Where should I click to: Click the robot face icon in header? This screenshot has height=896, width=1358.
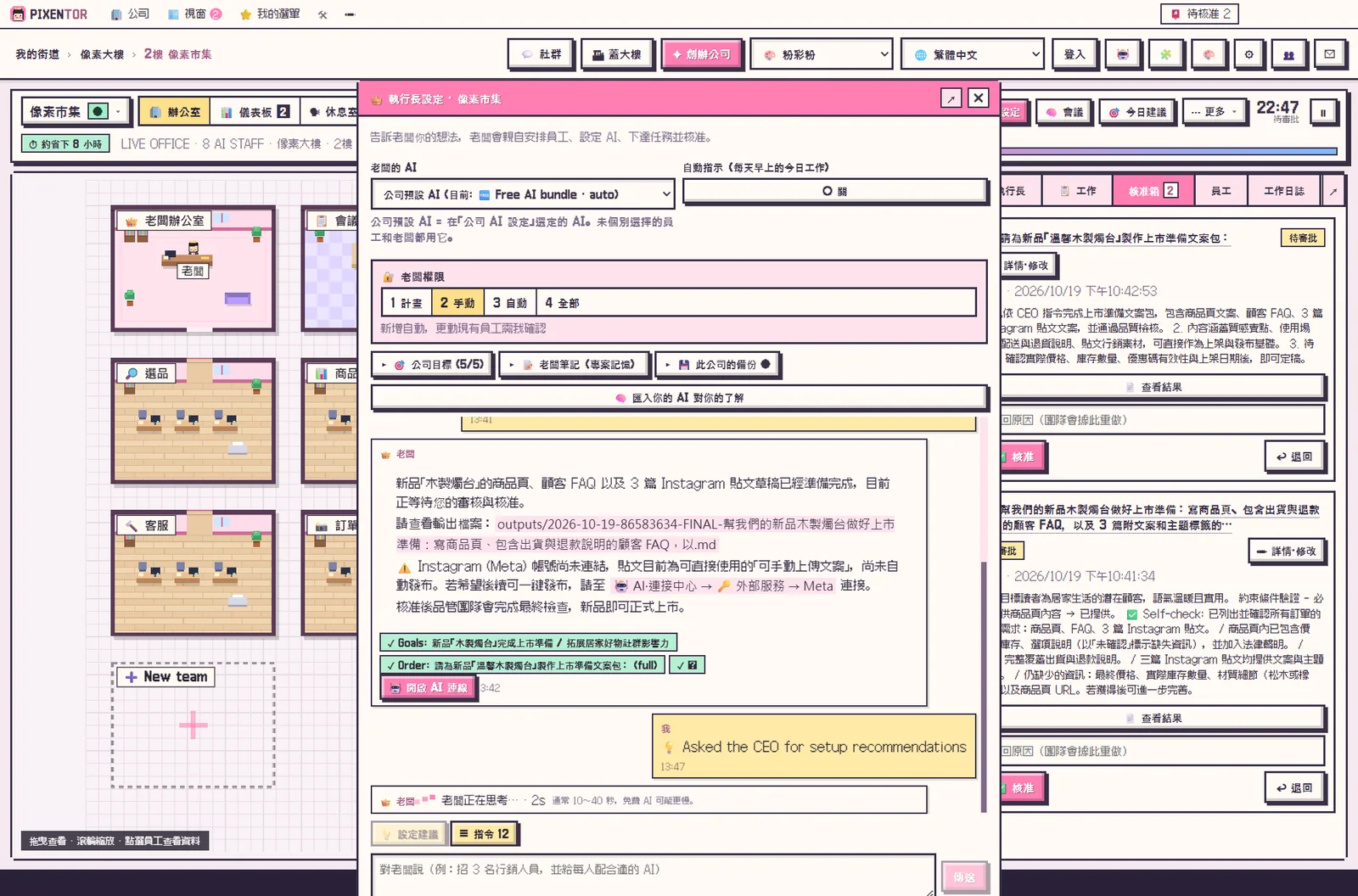pyautogui.click(x=1123, y=54)
